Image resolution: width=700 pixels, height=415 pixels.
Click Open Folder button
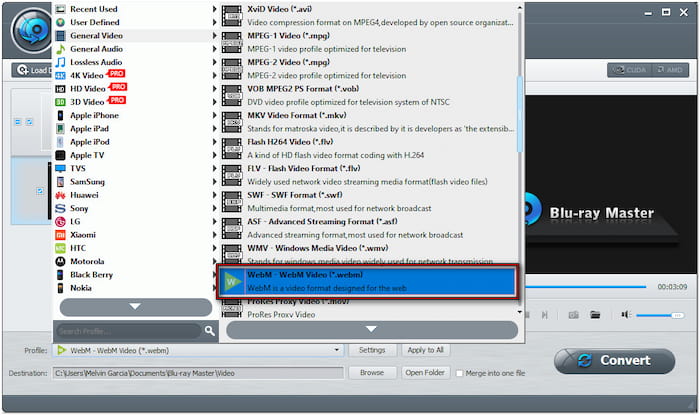coord(425,373)
